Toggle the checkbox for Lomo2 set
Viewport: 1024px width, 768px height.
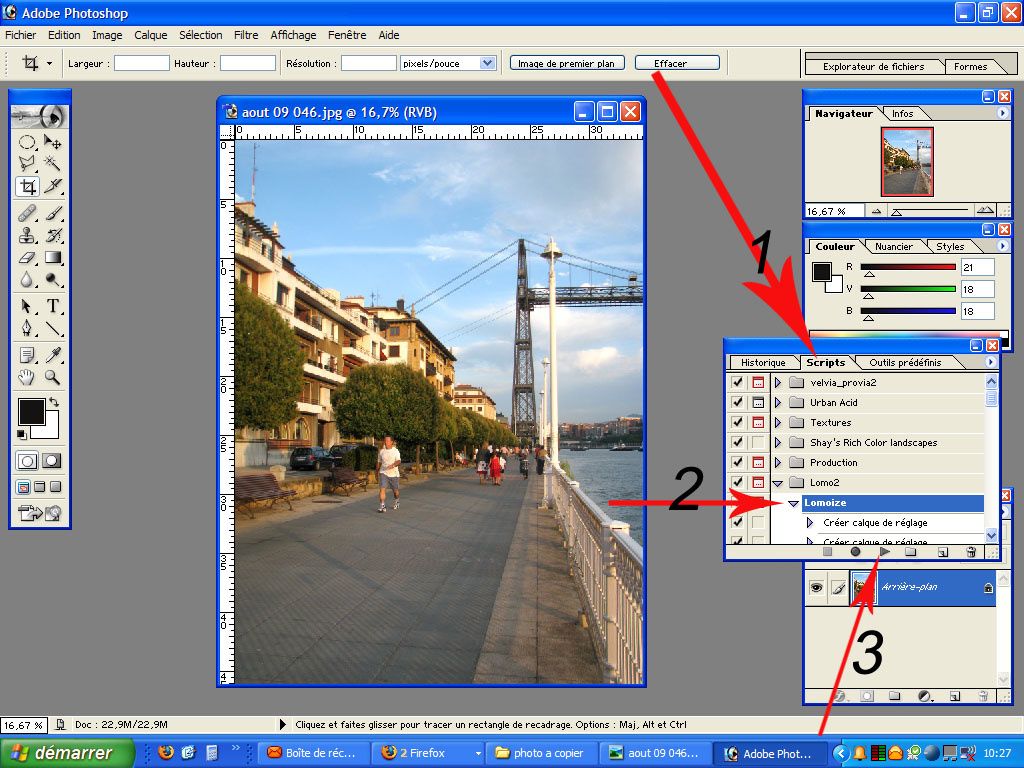pos(737,482)
